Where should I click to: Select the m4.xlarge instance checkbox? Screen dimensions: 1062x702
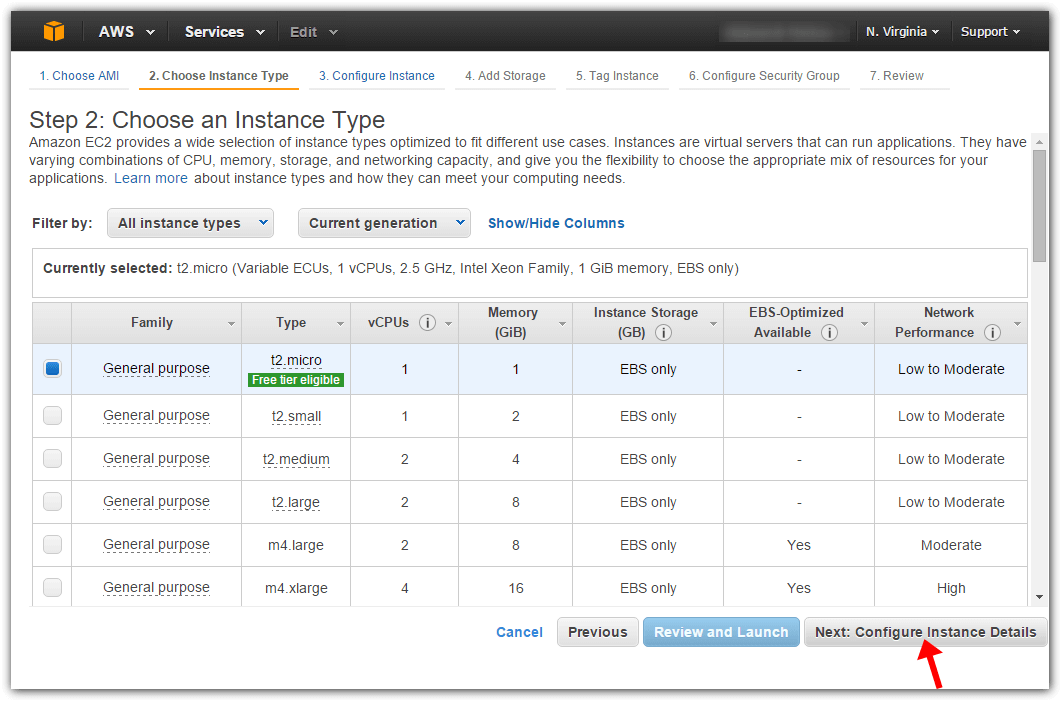(x=52, y=587)
